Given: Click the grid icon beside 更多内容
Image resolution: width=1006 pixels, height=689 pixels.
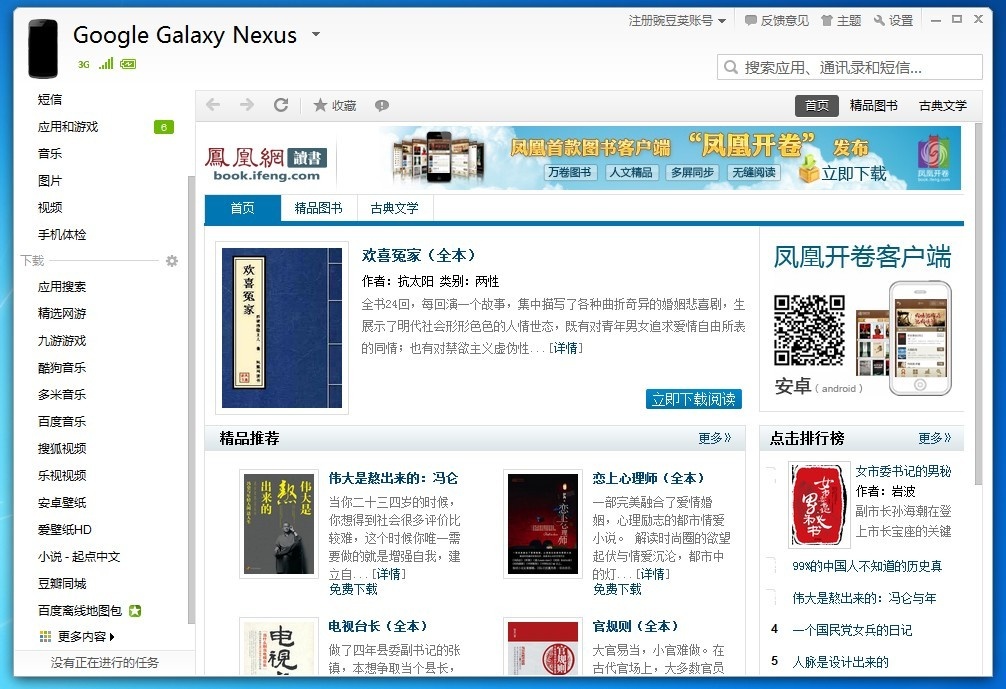Looking at the screenshot, I should click(45, 636).
